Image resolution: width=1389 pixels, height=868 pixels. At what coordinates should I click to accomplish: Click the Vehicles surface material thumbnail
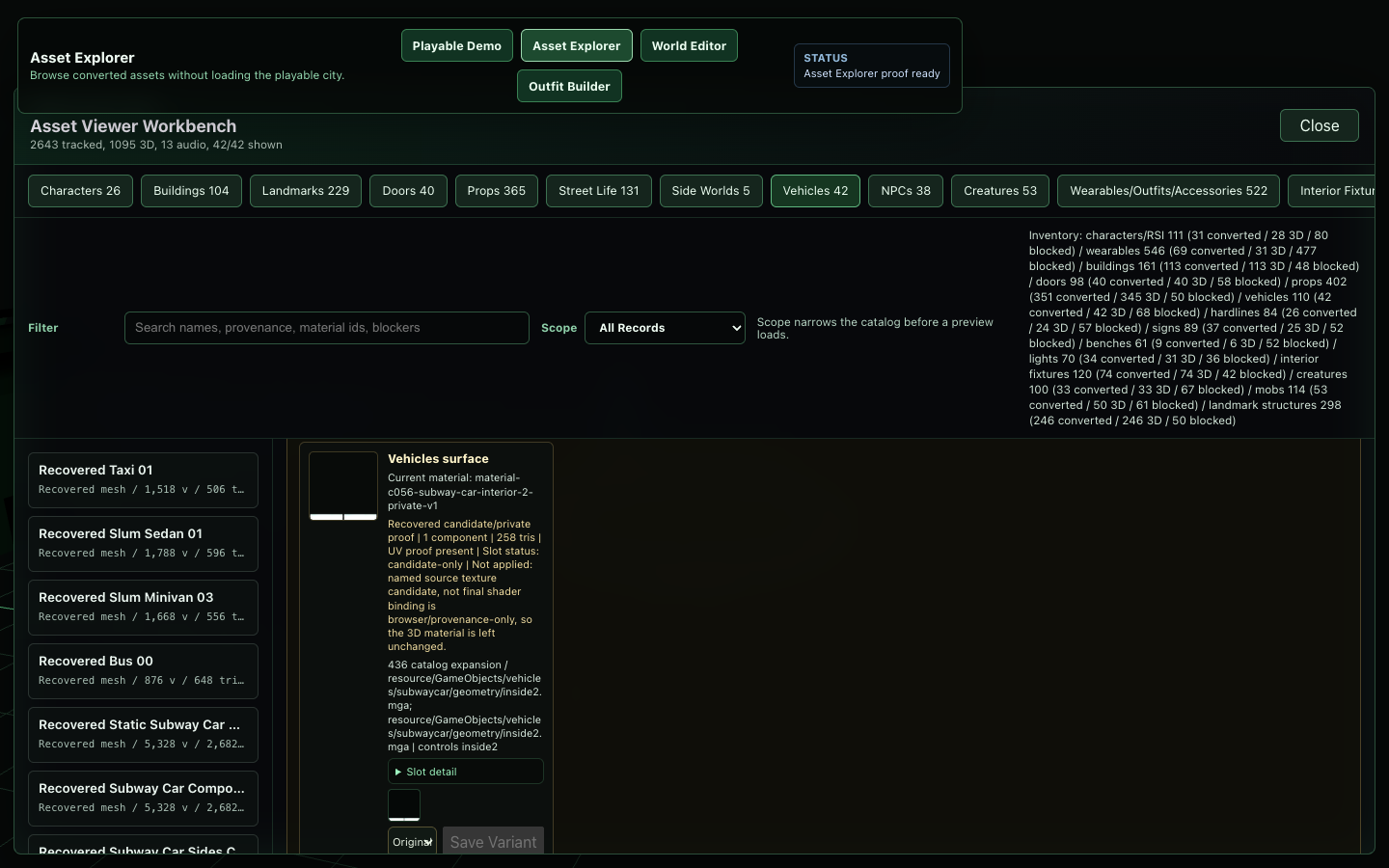[343, 486]
